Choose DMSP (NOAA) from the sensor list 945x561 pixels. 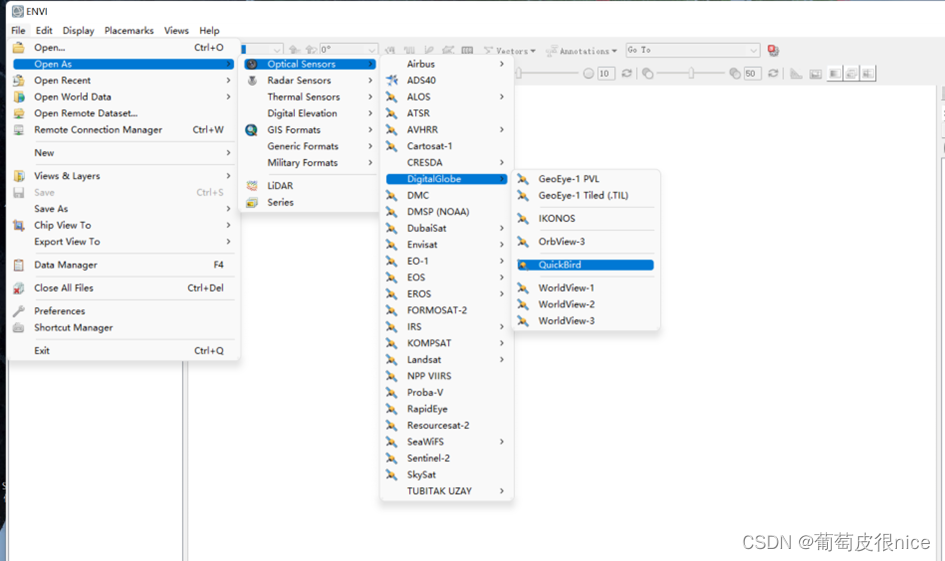[438, 212]
